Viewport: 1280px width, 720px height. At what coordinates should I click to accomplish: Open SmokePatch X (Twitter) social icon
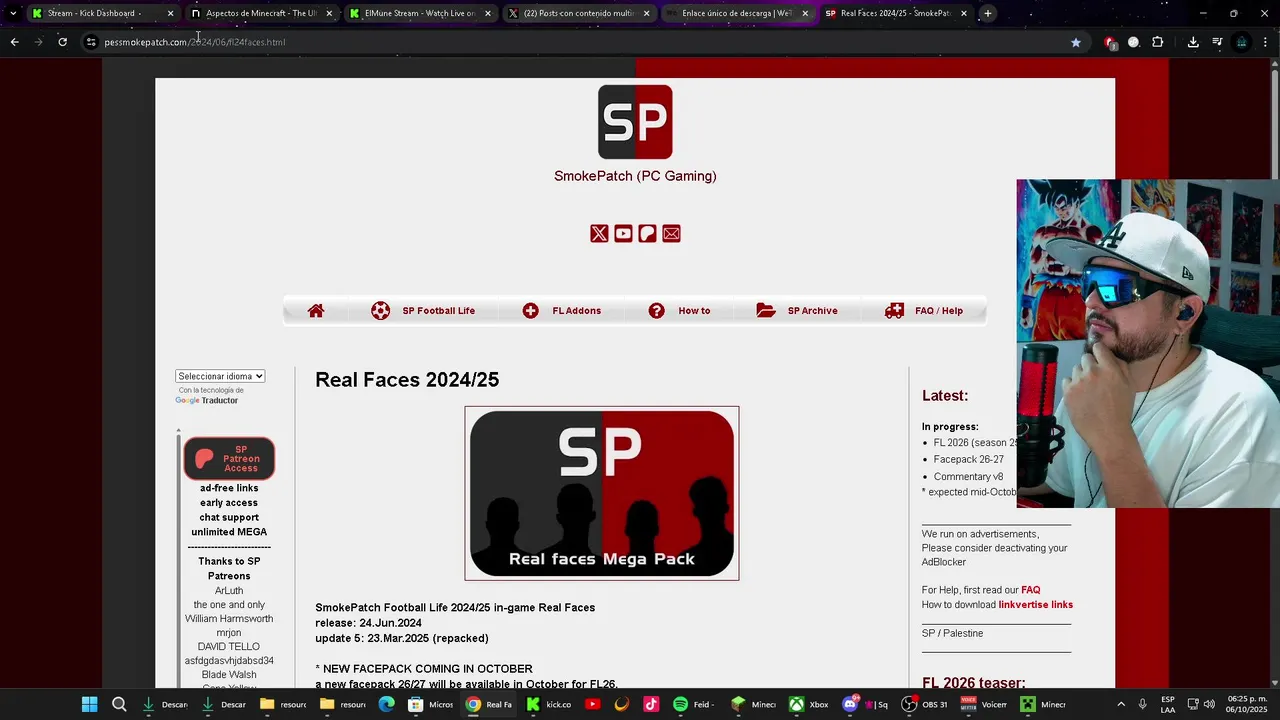599,233
